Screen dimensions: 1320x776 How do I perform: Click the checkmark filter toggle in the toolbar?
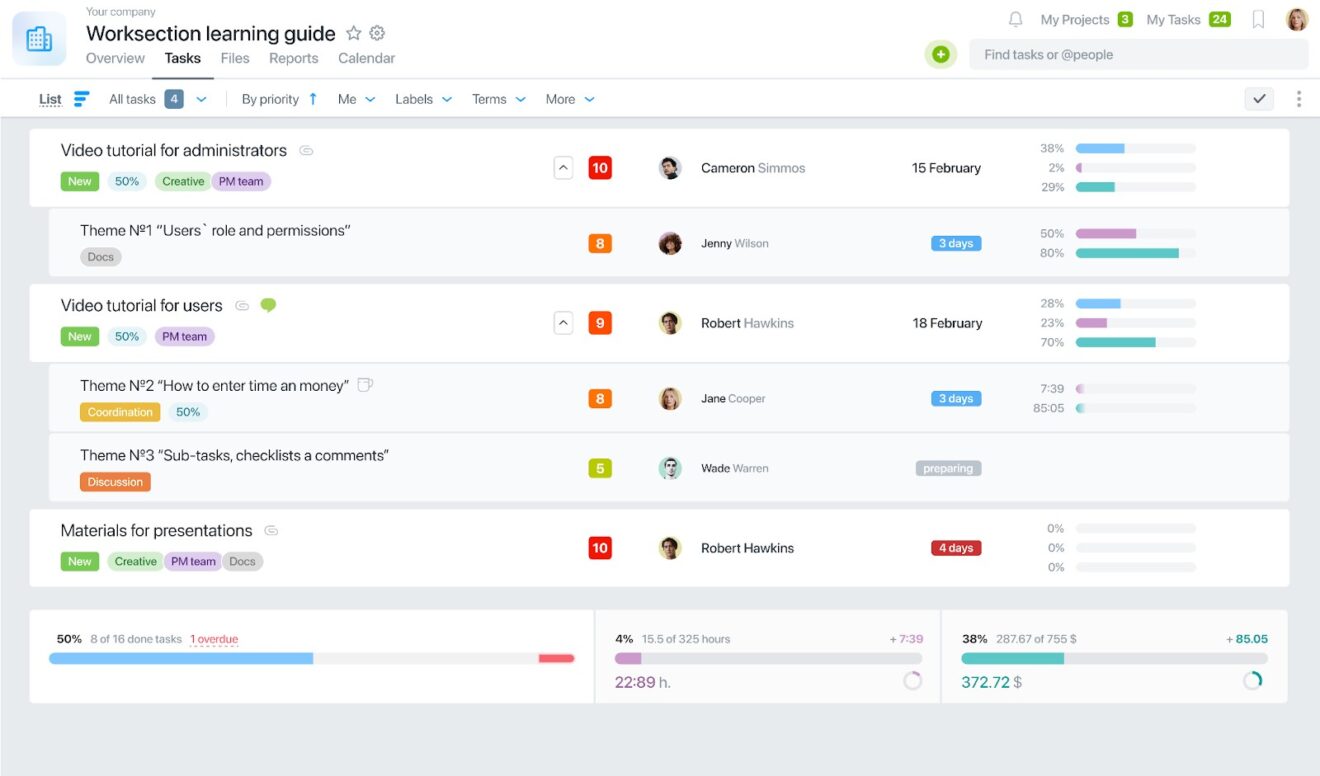tap(1259, 99)
